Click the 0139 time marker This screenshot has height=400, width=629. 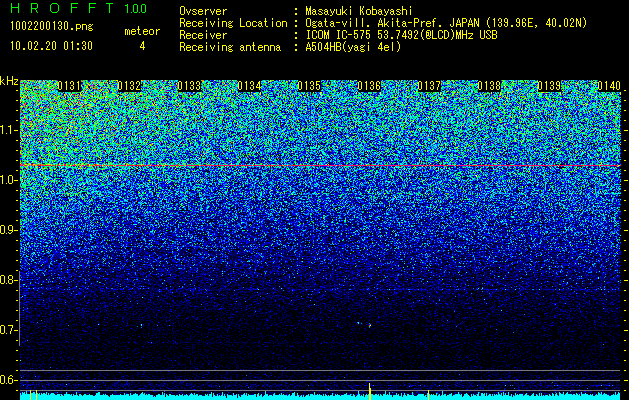[549, 86]
